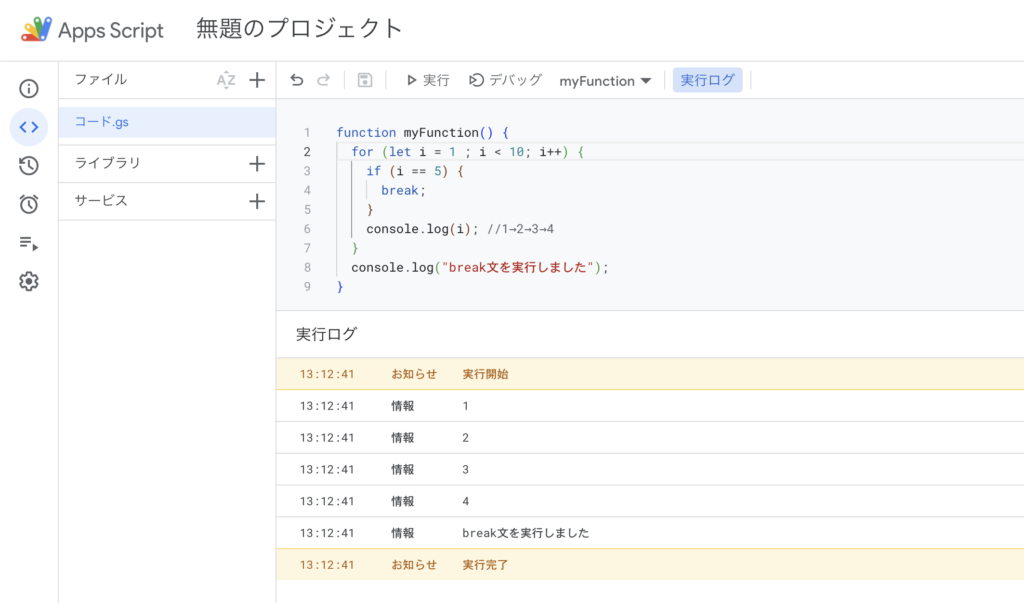Add new file with plus icon
1024x603 pixels.
(257, 80)
